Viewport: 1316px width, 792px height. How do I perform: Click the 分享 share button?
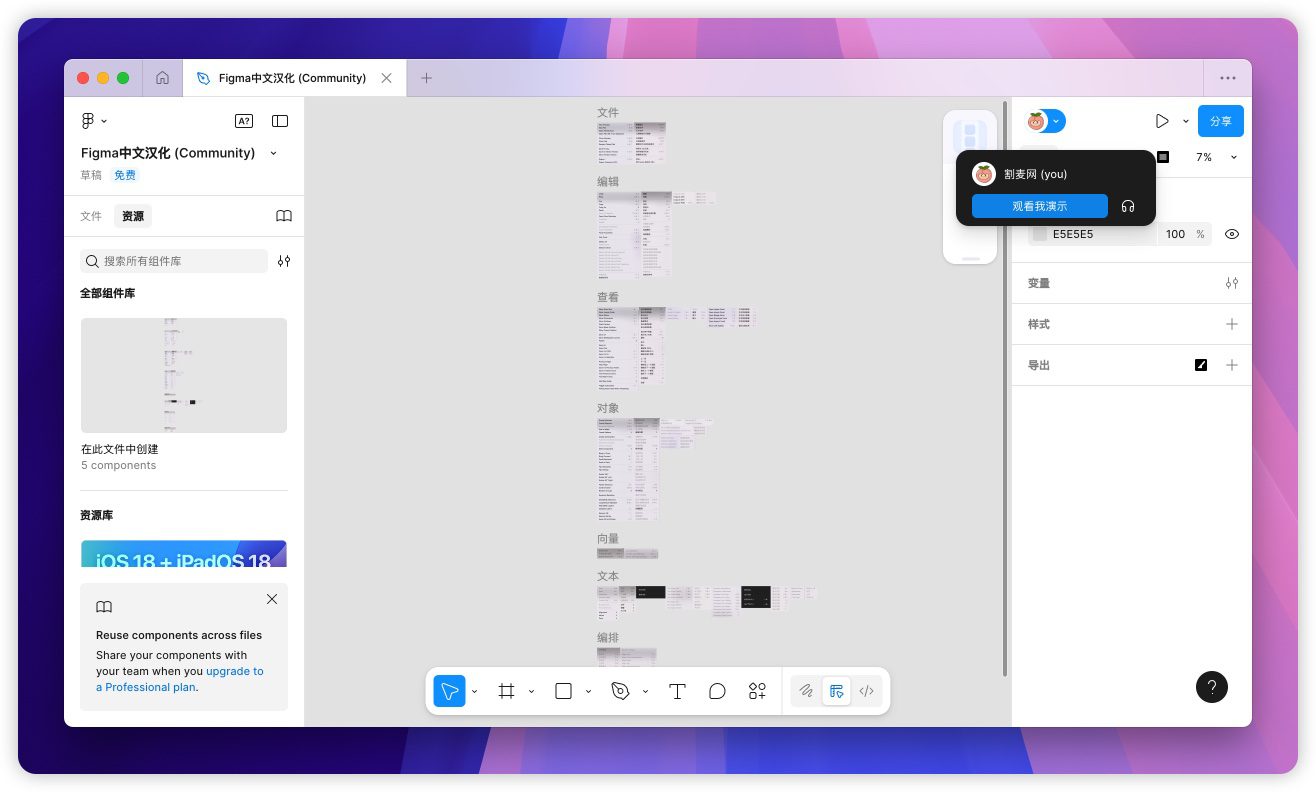tap(1221, 121)
